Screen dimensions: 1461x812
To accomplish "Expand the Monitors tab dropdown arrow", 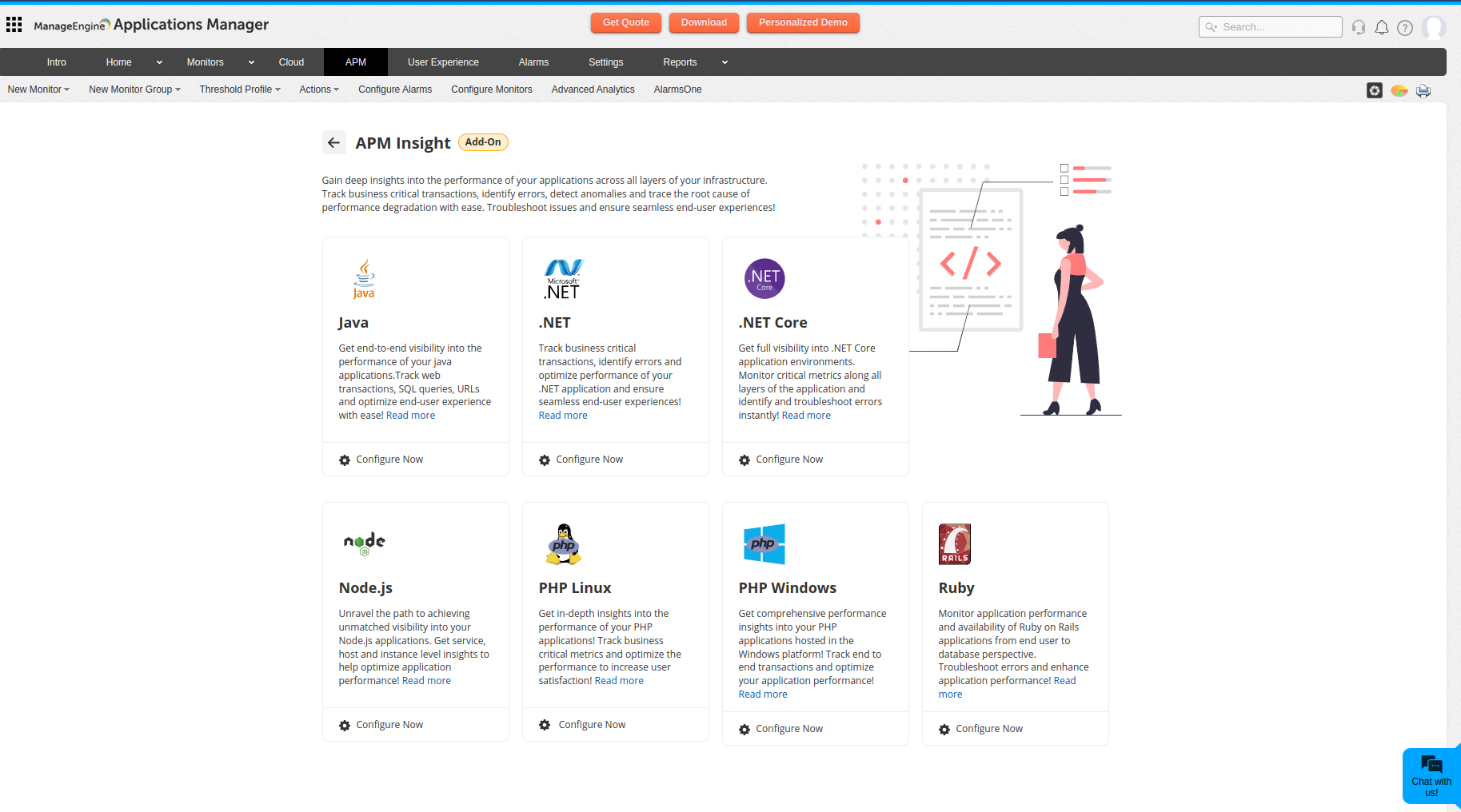I will pyautogui.click(x=251, y=62).
